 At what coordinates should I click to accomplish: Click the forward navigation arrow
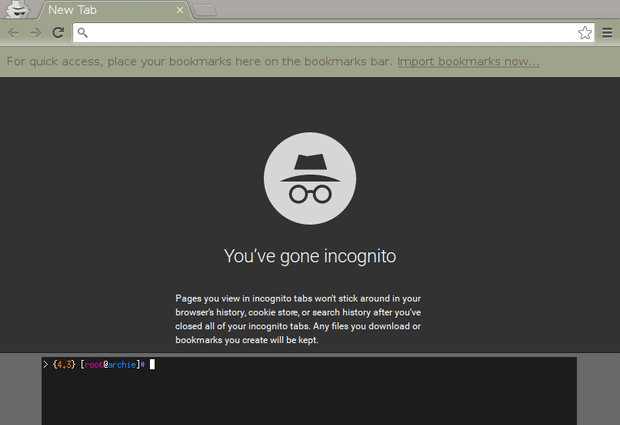click(x=36, y=33)
